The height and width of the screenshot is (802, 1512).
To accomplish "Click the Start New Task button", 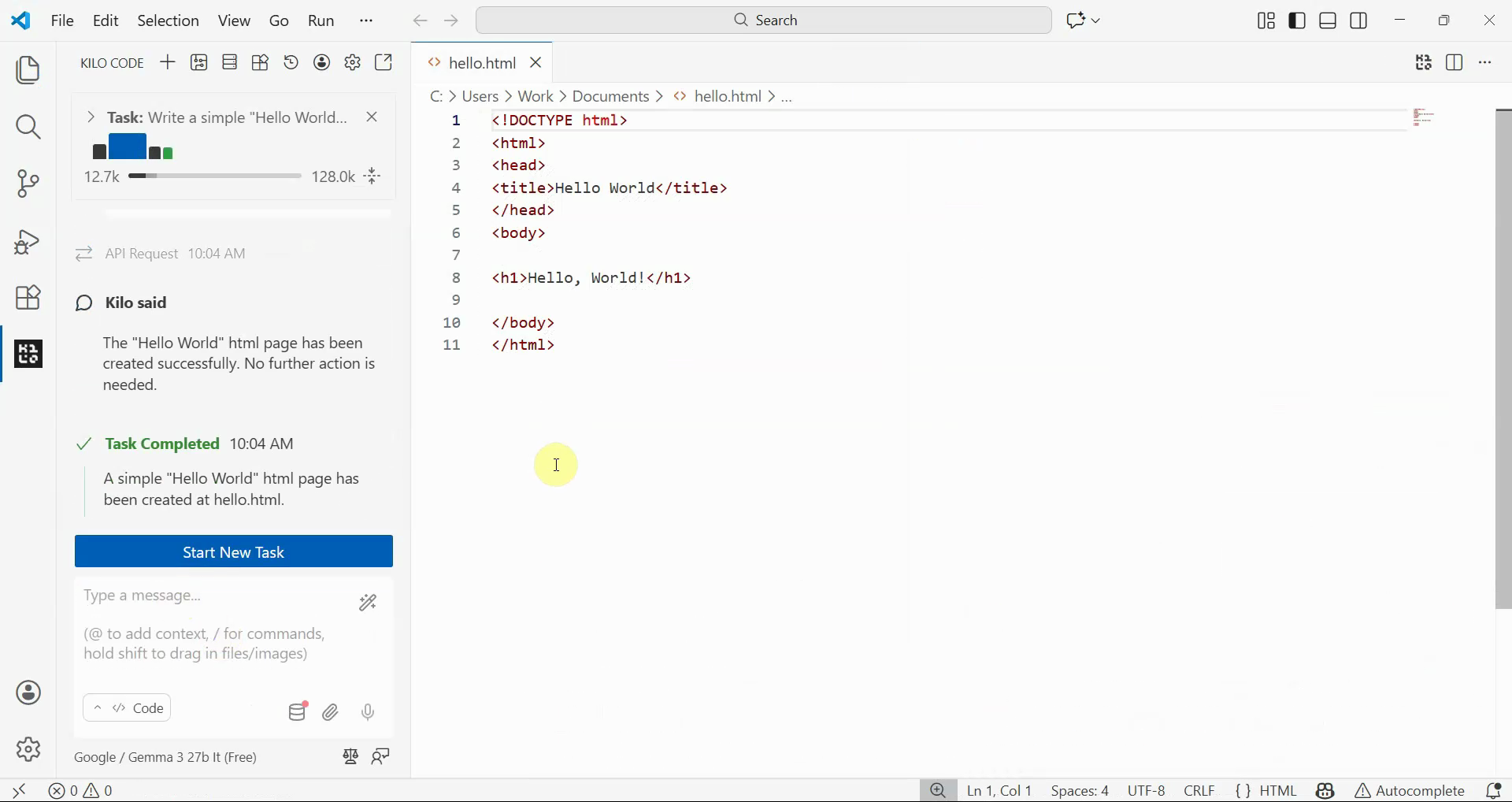I will click(x=234, y=552).
